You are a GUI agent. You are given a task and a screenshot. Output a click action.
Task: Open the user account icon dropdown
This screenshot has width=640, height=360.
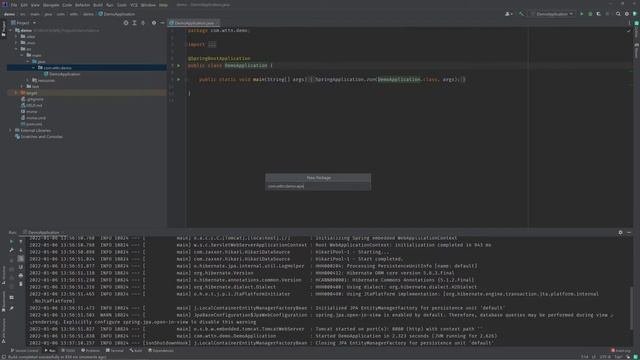[509, 14]
